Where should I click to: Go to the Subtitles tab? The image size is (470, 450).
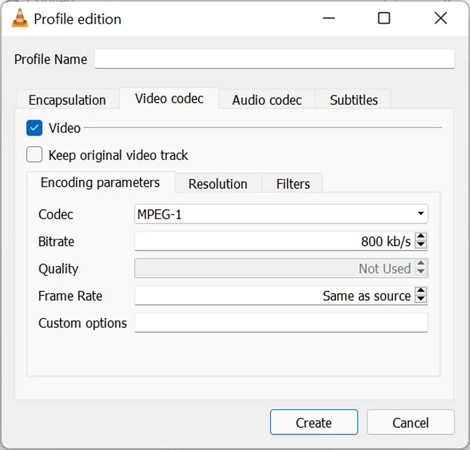[354, 100]
